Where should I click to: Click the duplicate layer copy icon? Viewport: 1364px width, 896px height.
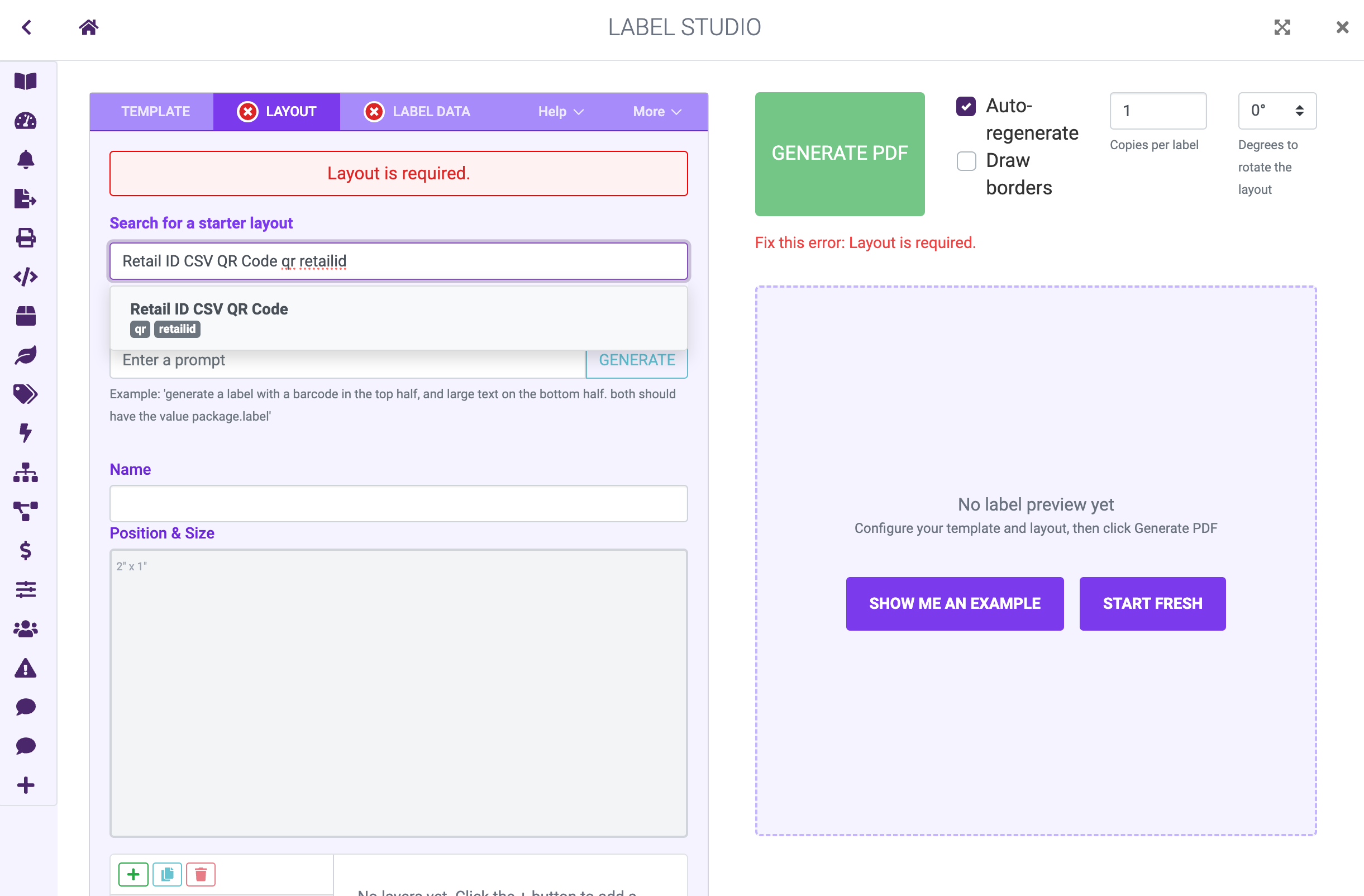pyautogui.click(x=168, y=874)
